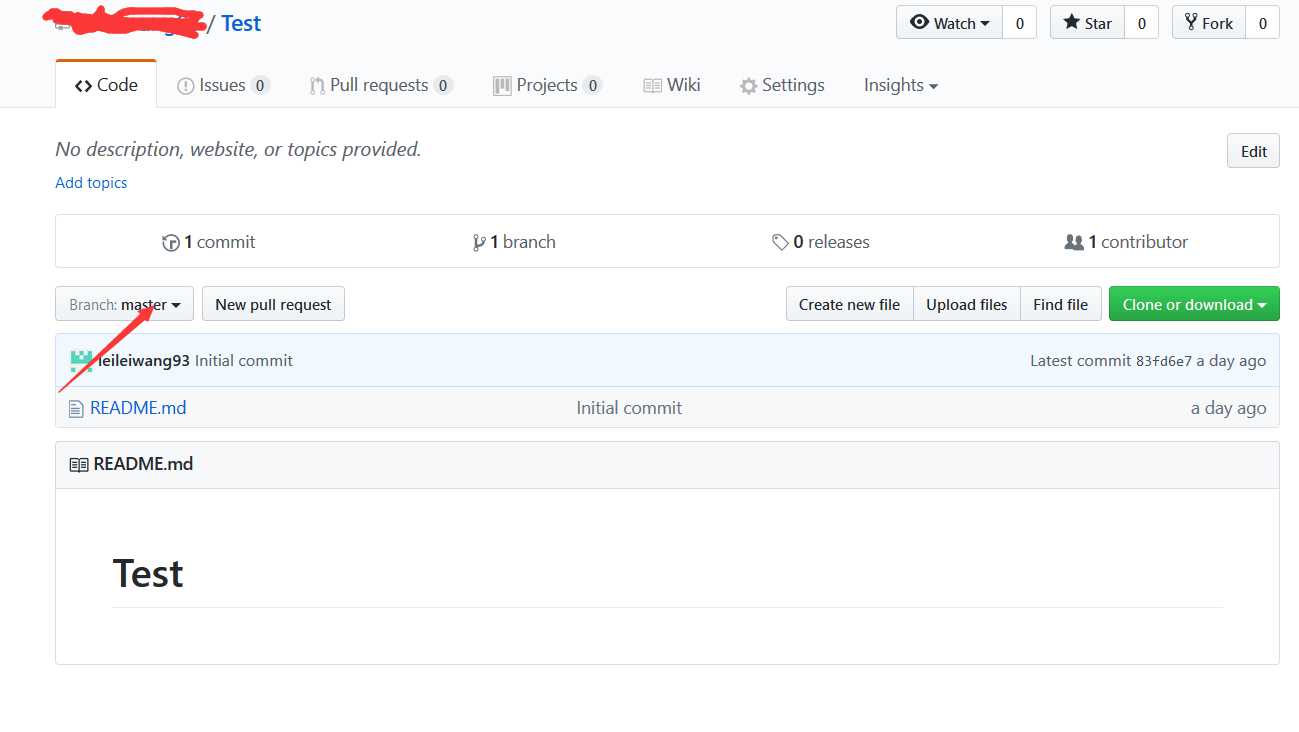Click the exclamation icon on Issues tab
Image resolution: width=1299 pixels, height=732 pixels.
pos(185,86)
